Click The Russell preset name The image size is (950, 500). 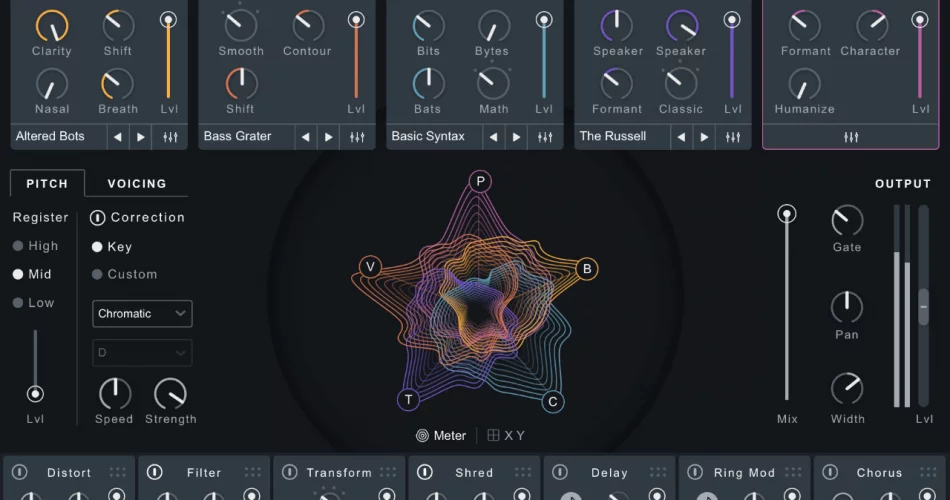click(x=613, y=136)
